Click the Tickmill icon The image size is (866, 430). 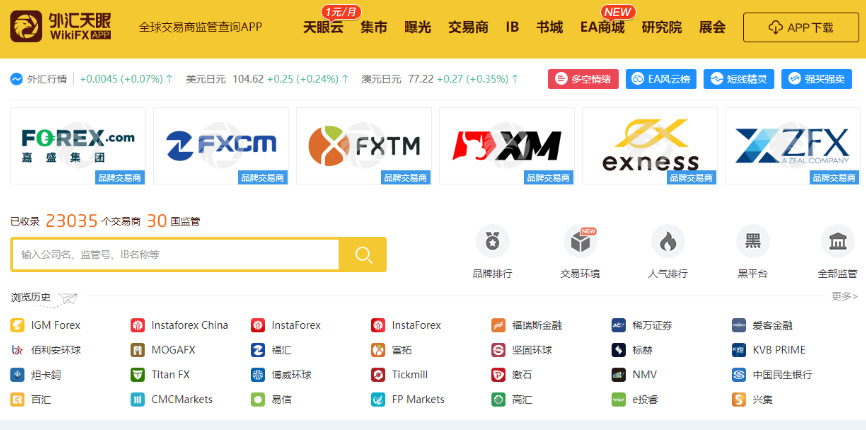click(x=378, y=375)
